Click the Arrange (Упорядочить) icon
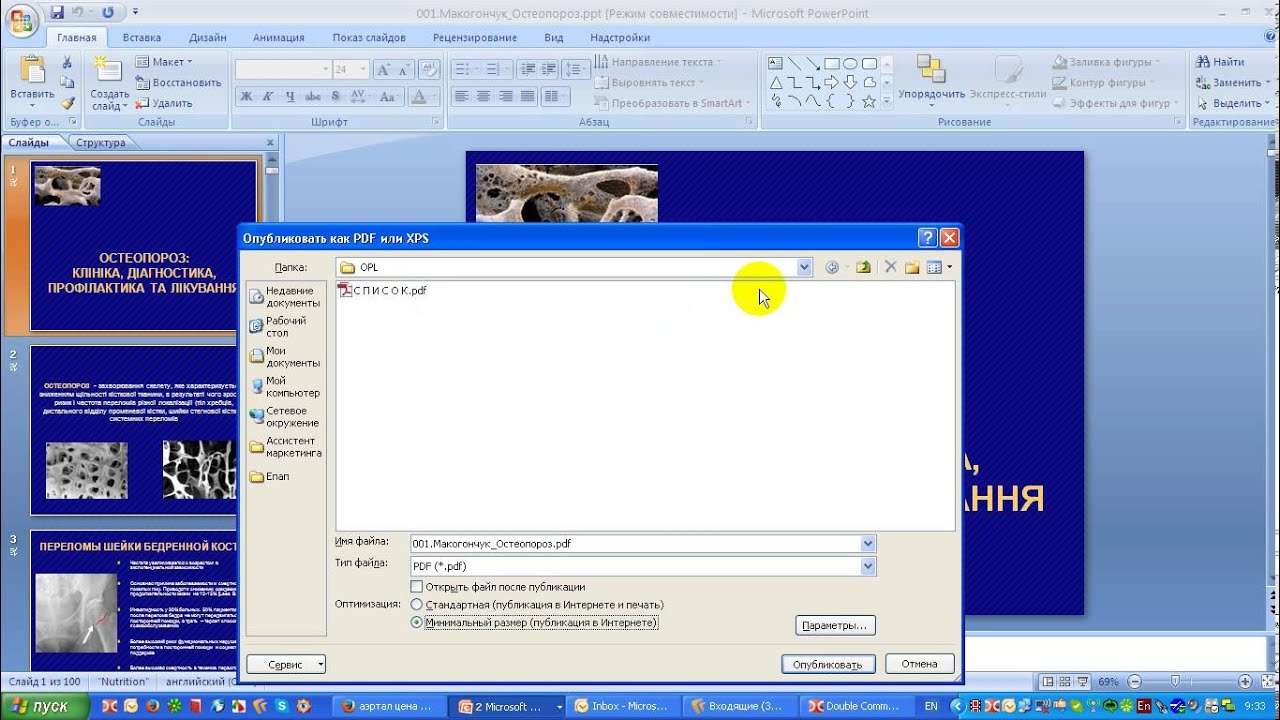1280x720 pixels. tap(931, 69)
